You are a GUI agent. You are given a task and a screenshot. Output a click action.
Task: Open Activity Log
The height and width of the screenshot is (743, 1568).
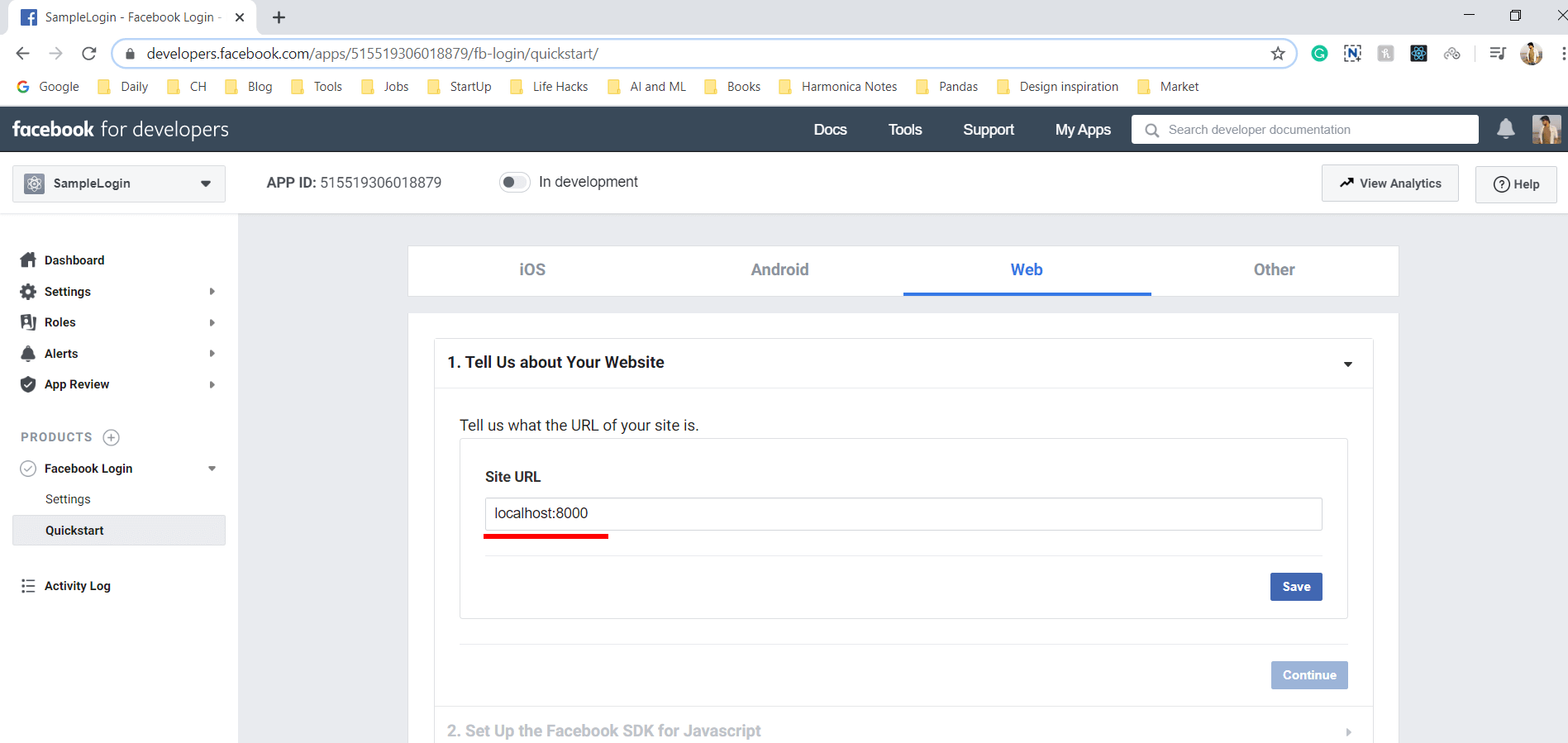point(77,586)
